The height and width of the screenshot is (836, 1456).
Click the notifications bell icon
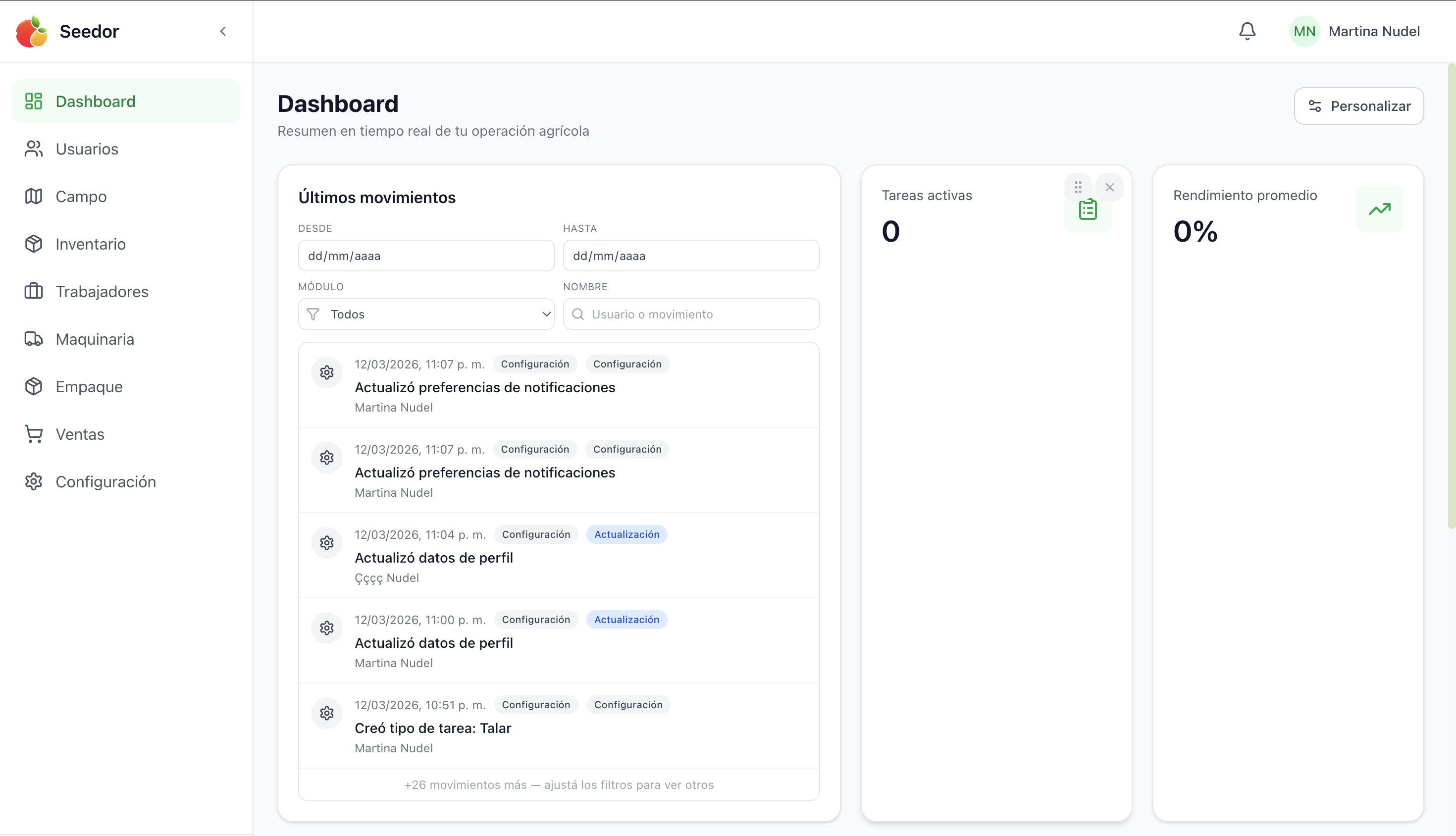tap(1247, 31)
